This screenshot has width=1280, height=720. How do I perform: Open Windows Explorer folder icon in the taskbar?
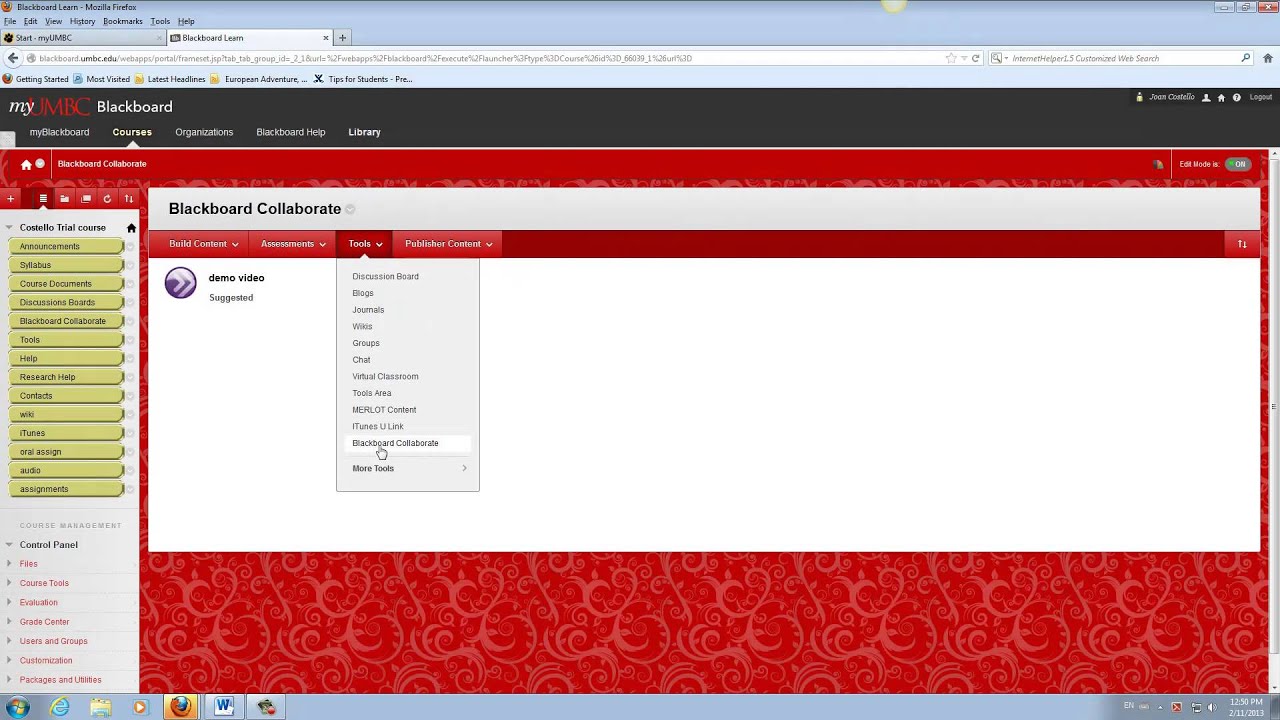tap(101, 707)
